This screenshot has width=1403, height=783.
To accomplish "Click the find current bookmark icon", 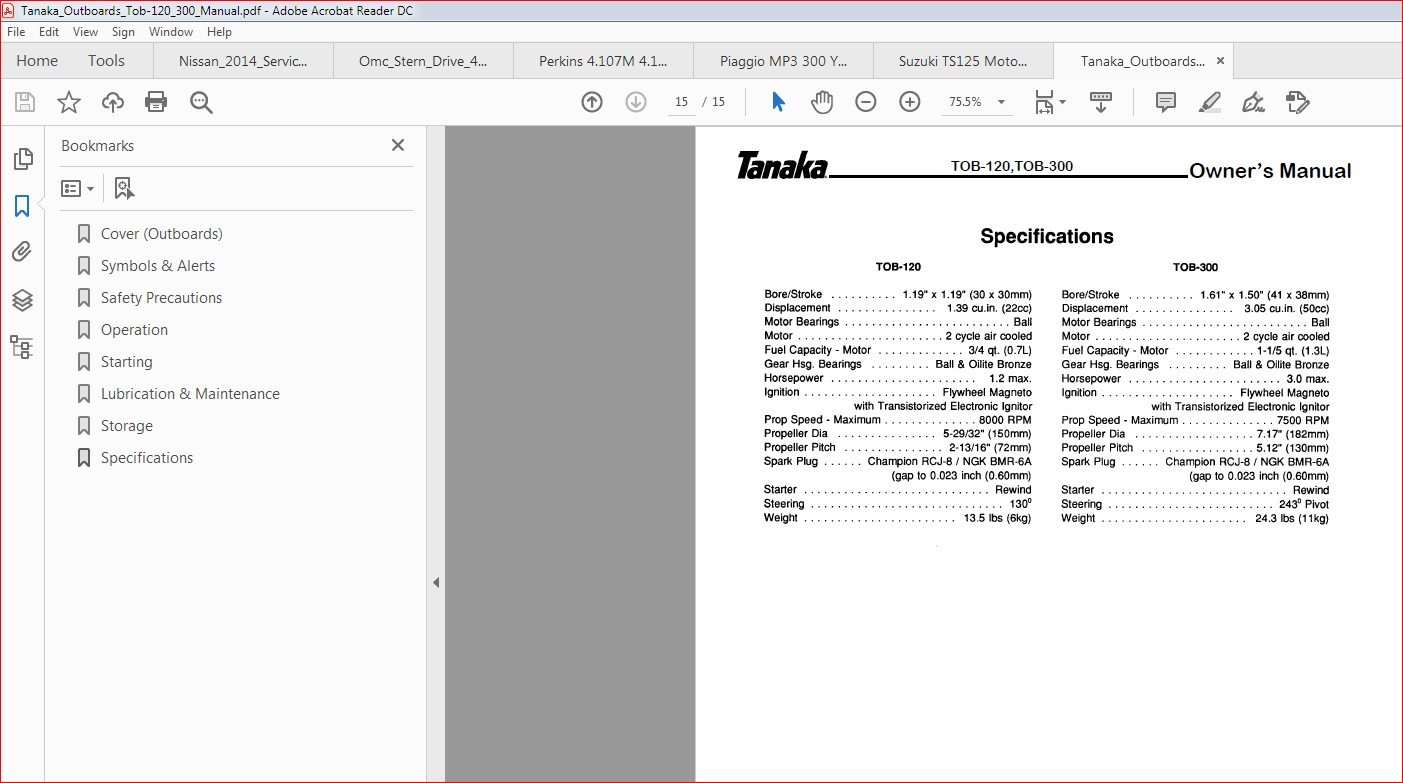I will 124,188.
